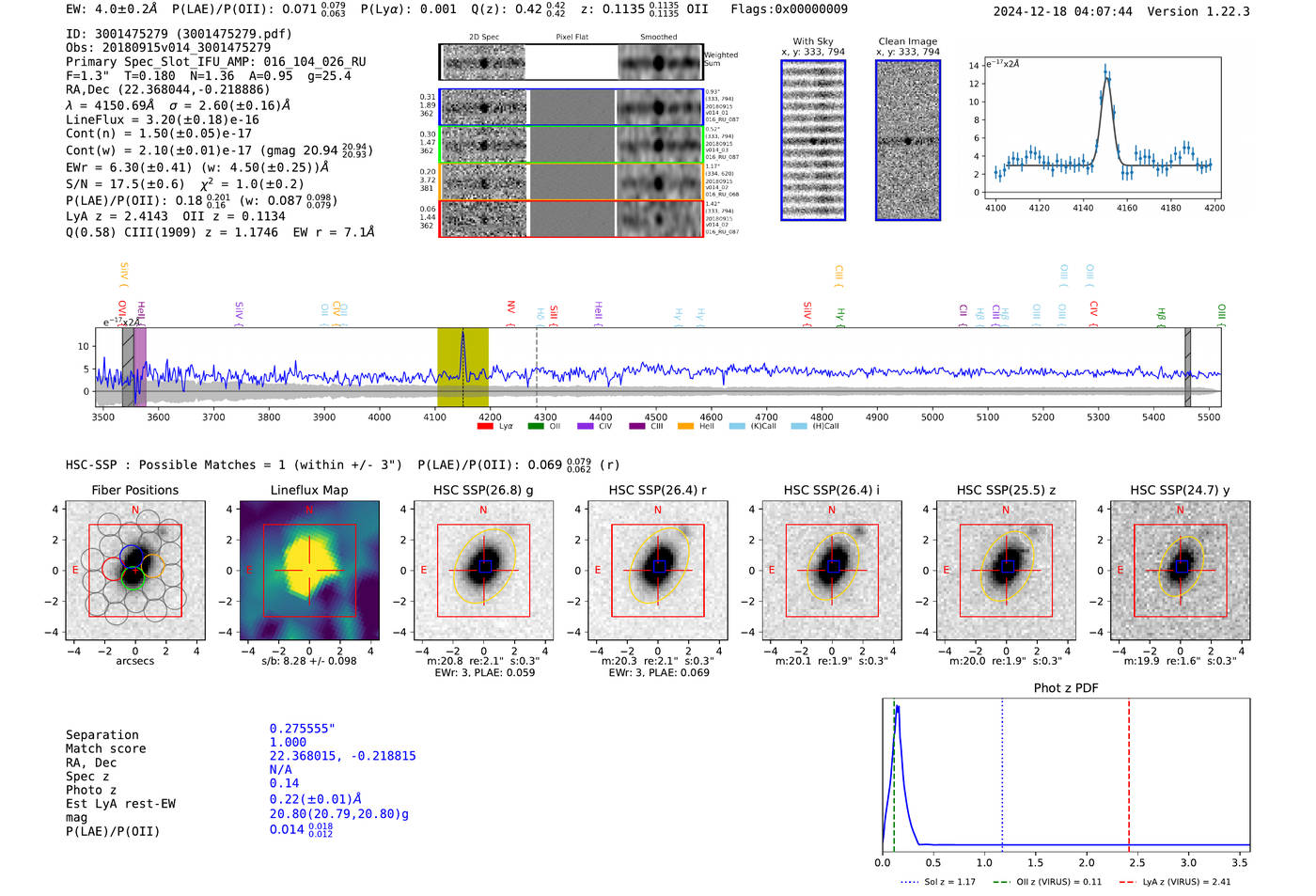
Task: Click the ID 3001475279 line
Action: point(179,34)
